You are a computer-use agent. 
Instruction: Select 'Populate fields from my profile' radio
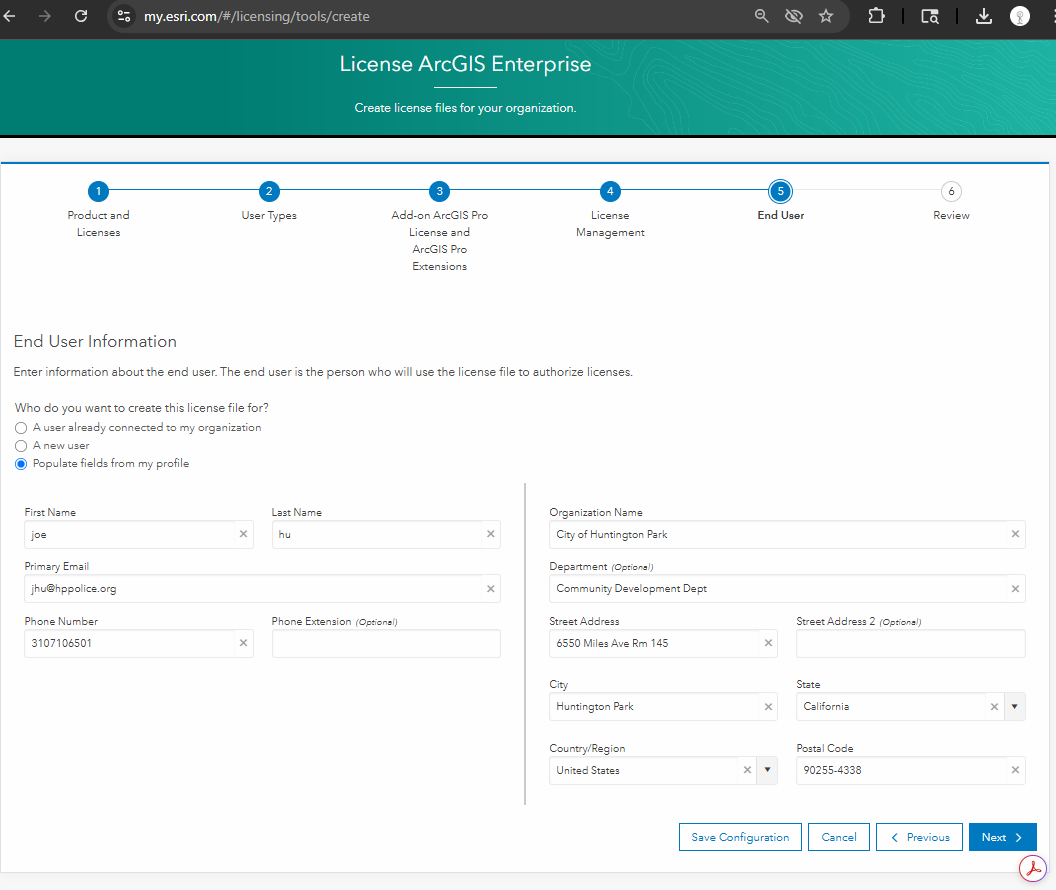[x=21, y=464]
